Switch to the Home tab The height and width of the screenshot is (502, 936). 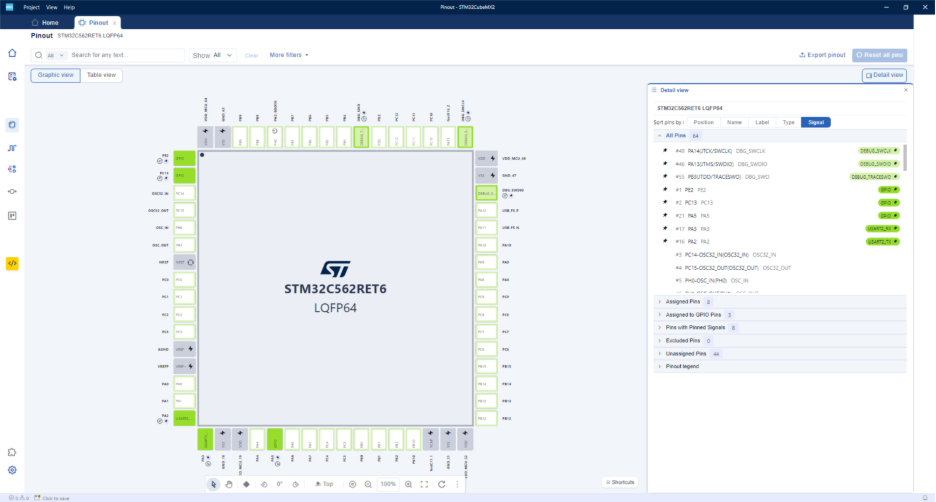coord(45,23)
